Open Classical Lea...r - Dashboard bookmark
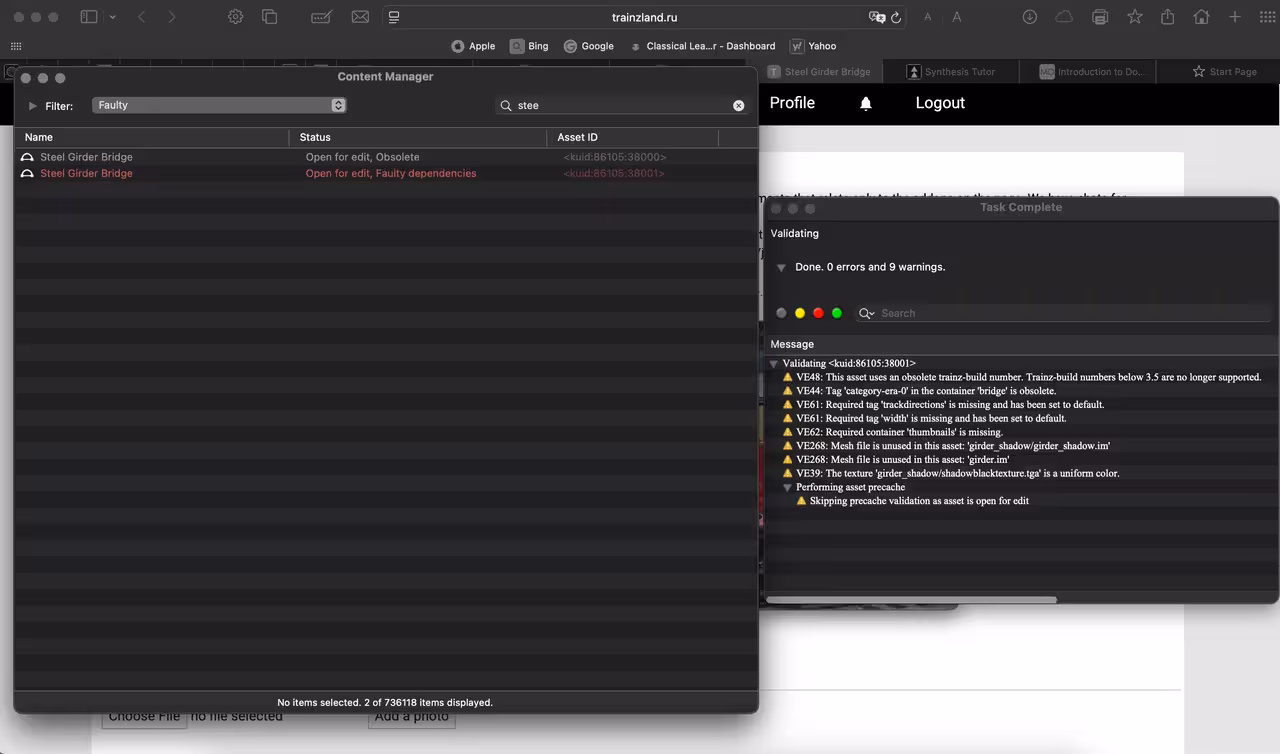The height and width of the screenshot is (754, 1280). click(702, 46)
